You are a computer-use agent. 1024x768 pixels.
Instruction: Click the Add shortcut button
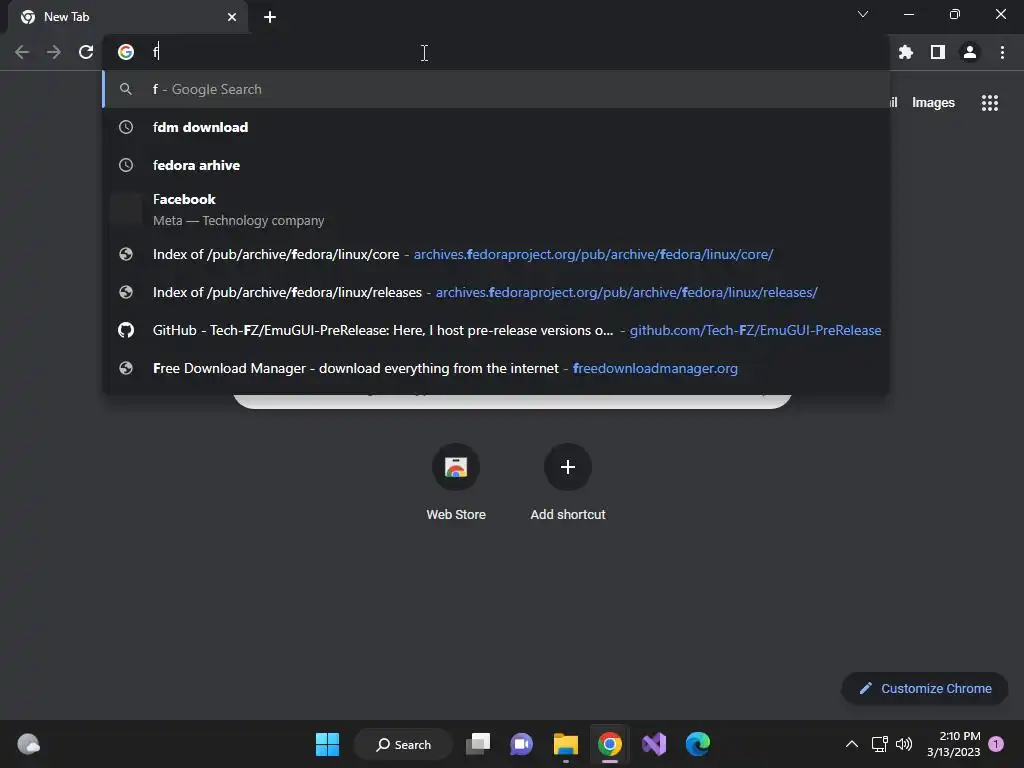pos(568,483)
